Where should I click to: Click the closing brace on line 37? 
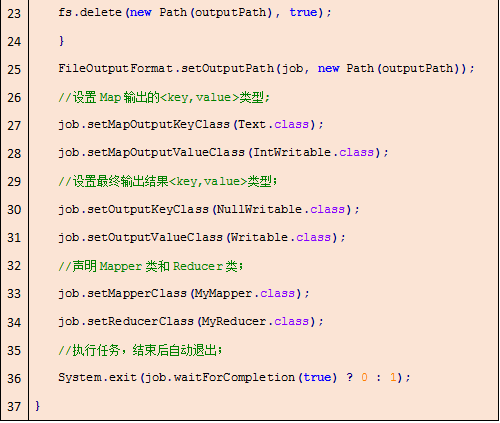tap(37, 406)
